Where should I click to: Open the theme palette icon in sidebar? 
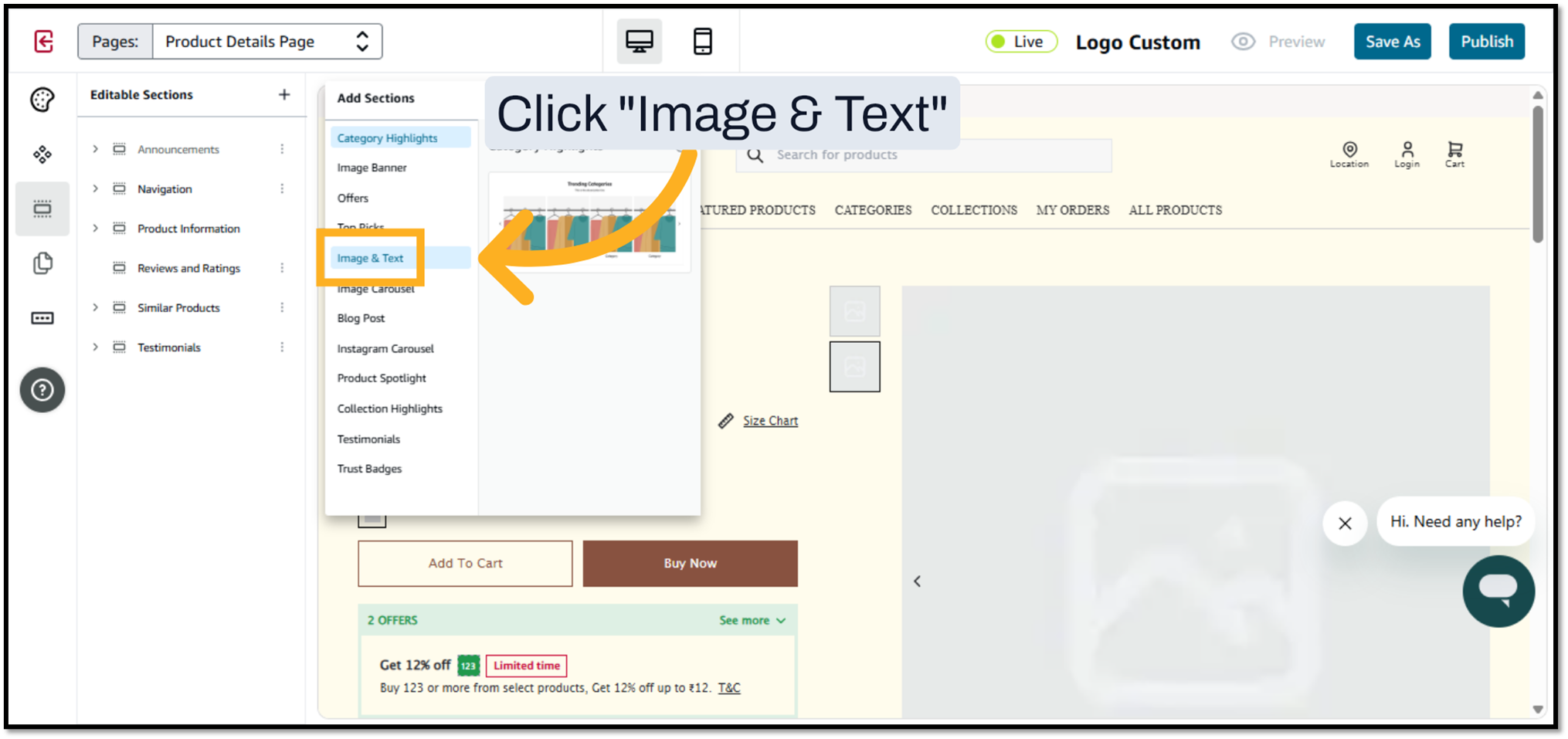pos(42,100)
